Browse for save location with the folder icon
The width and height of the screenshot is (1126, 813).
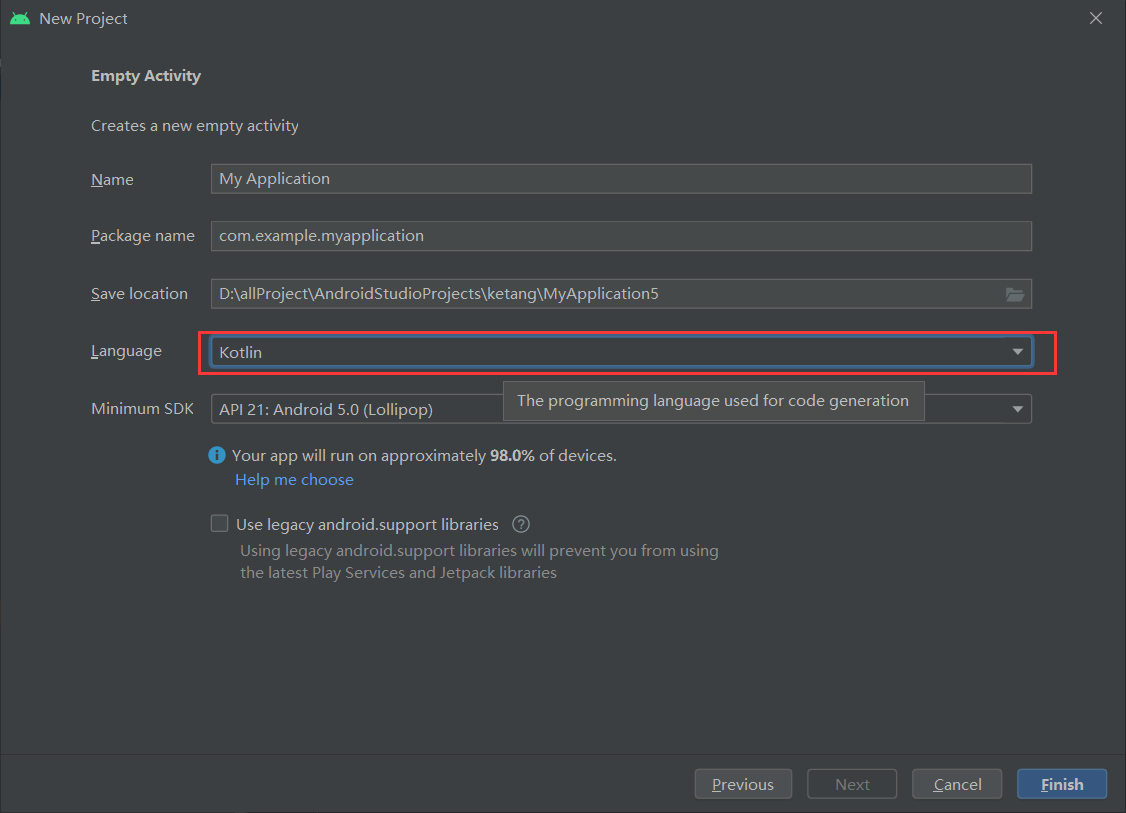pos(1015,294)
